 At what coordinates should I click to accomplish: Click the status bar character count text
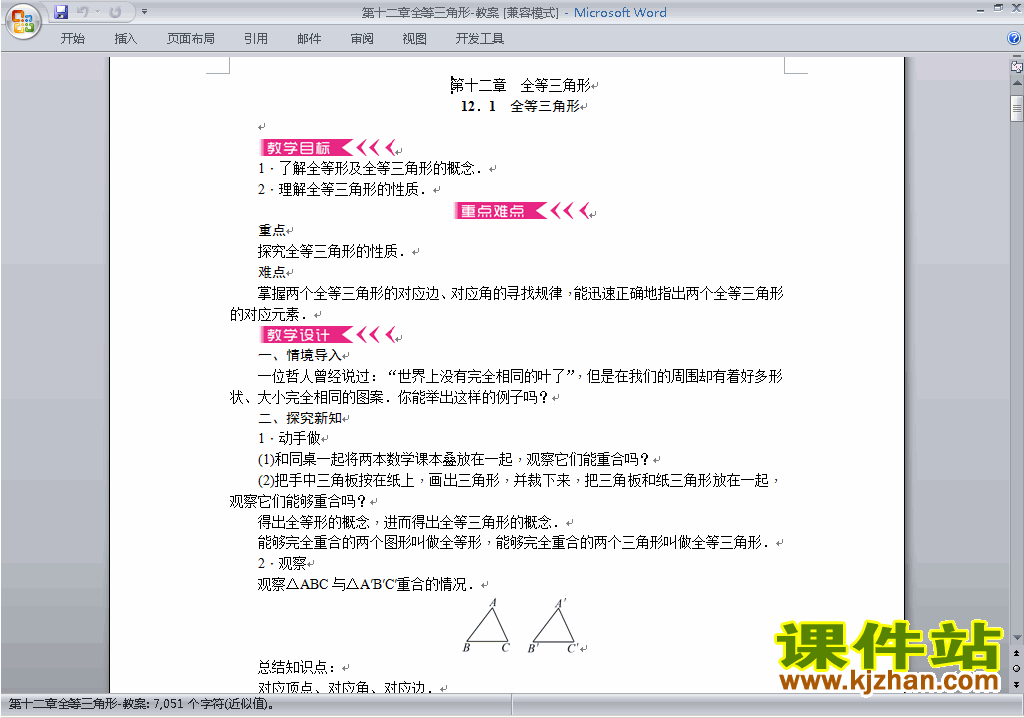point(141,704)
